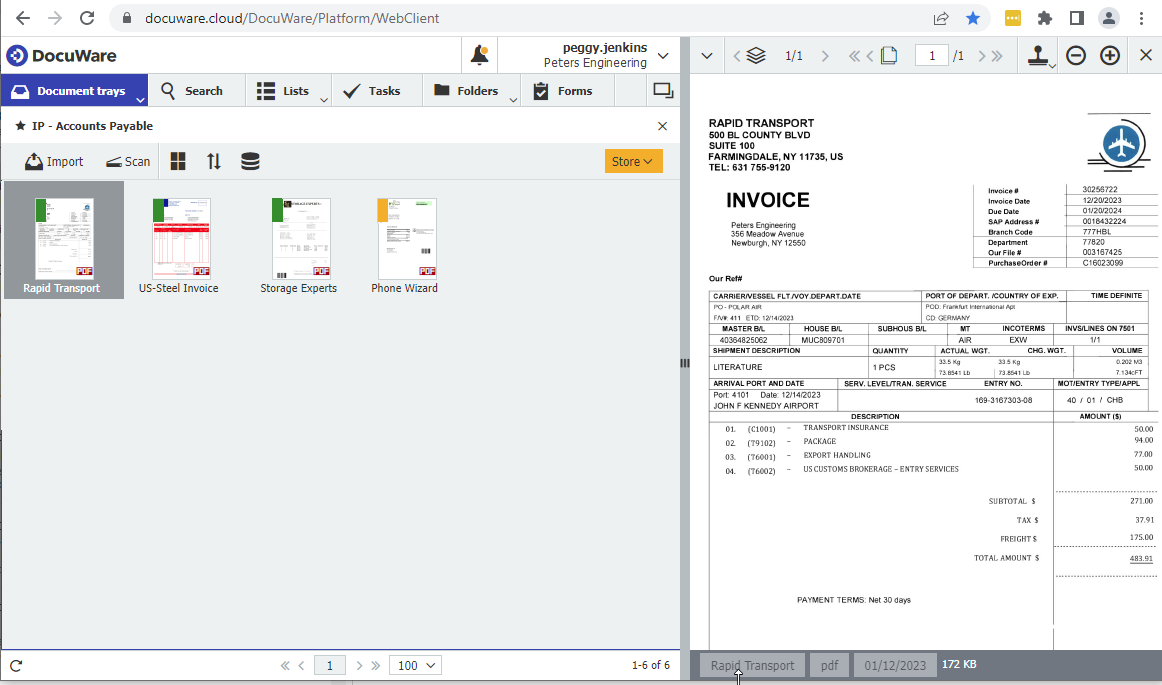Click Import in tray toolbar
Image resolution: width=1162 pixels, height=685 pixels.
click(x=54, y=161)
